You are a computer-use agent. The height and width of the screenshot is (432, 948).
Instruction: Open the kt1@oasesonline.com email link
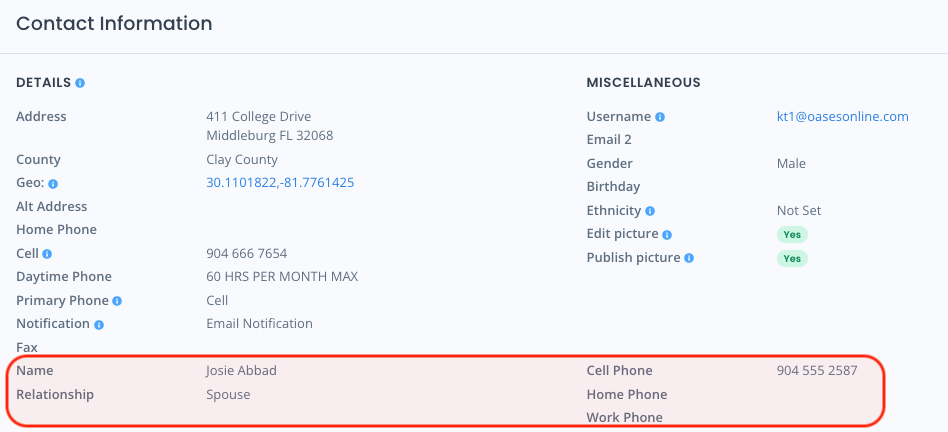[x=842, y=117]
